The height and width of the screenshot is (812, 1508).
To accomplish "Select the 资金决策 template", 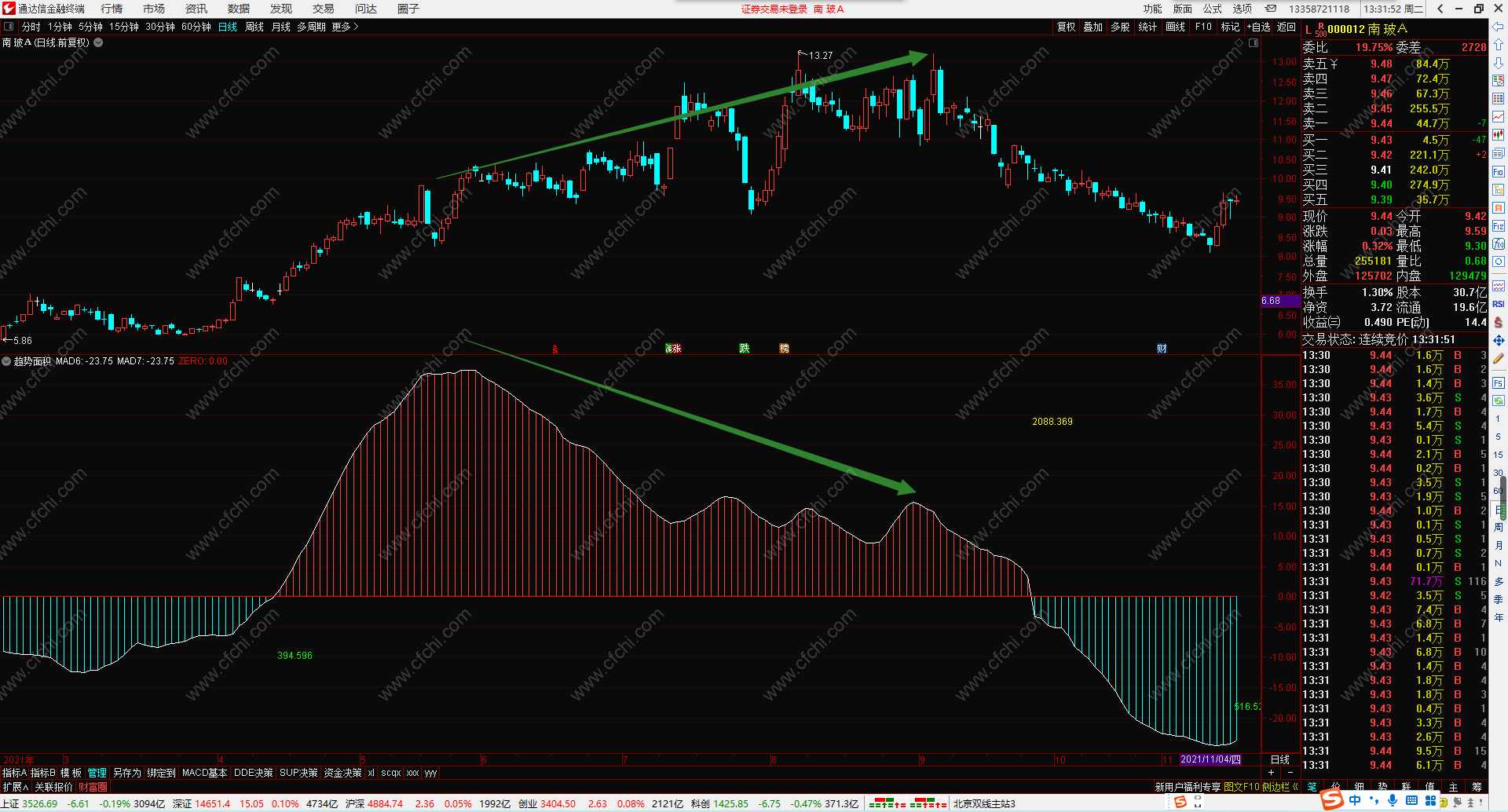I will 343,773.
